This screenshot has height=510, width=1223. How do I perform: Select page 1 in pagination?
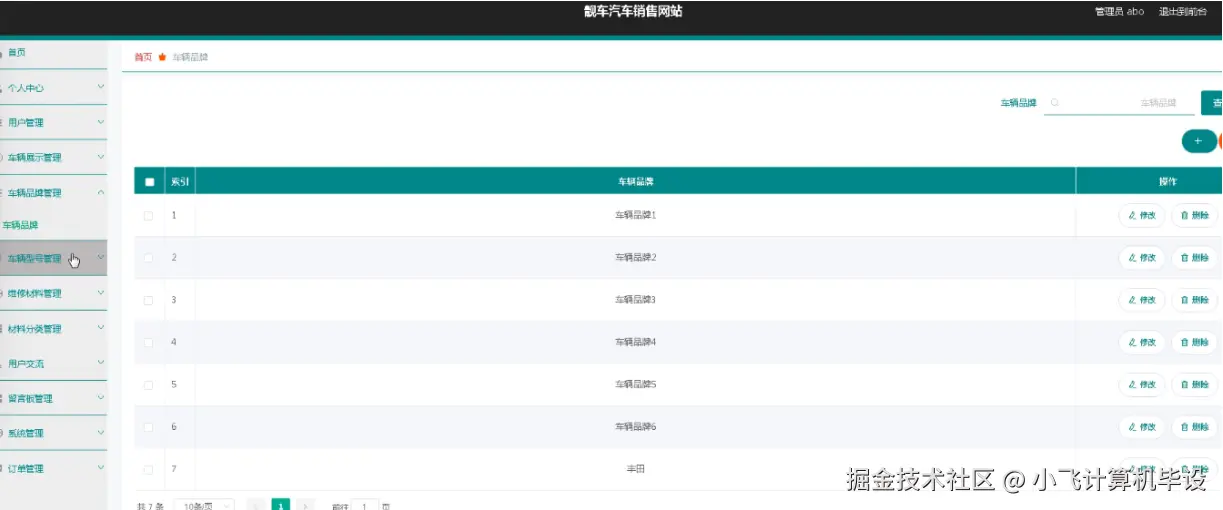pos(281,506)
